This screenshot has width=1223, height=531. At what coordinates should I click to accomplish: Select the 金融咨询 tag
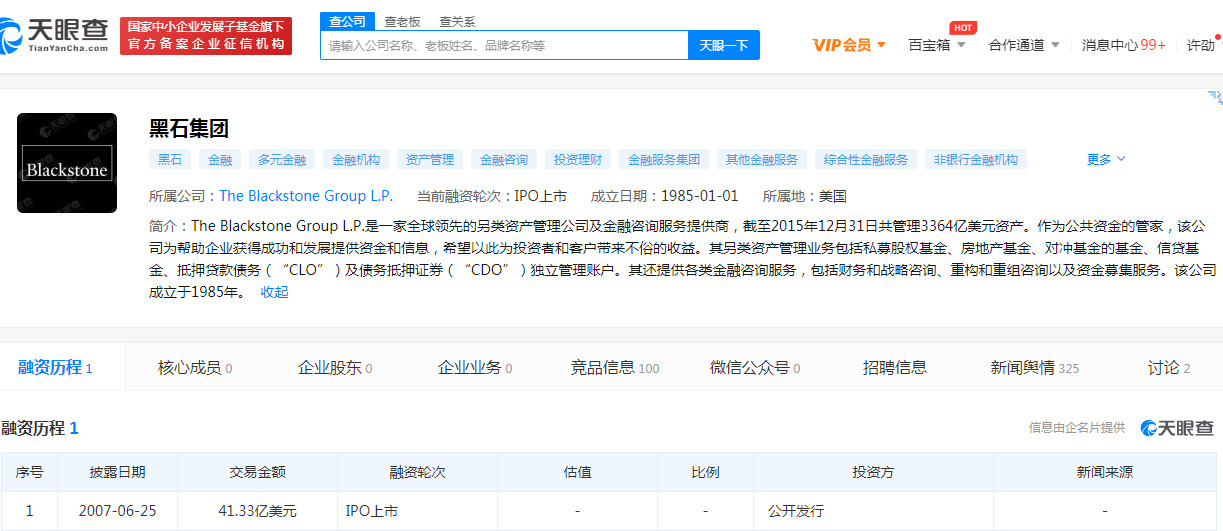point(504,159)
